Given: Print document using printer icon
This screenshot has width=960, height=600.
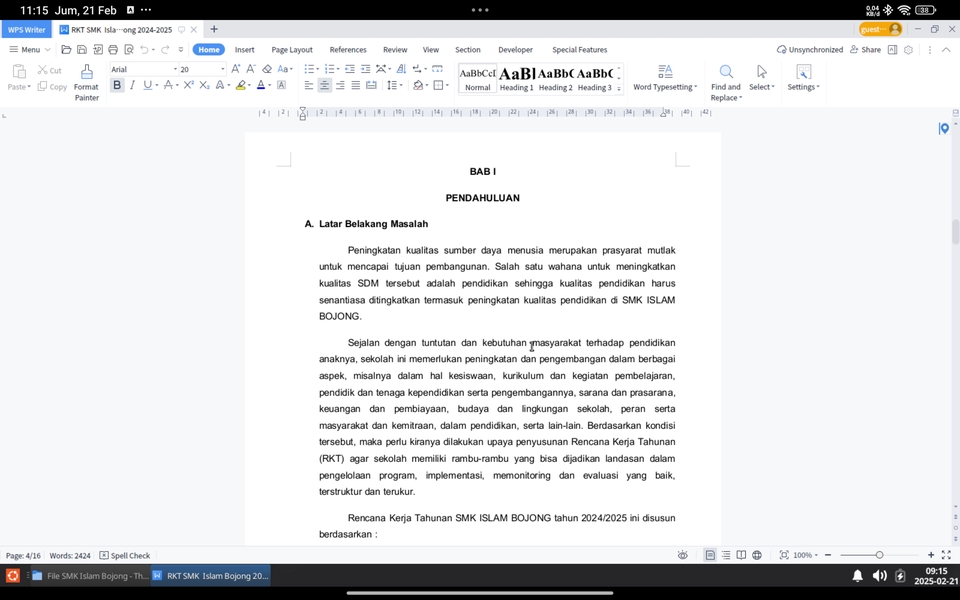Looking at the screenshot, I should point(113,50).
